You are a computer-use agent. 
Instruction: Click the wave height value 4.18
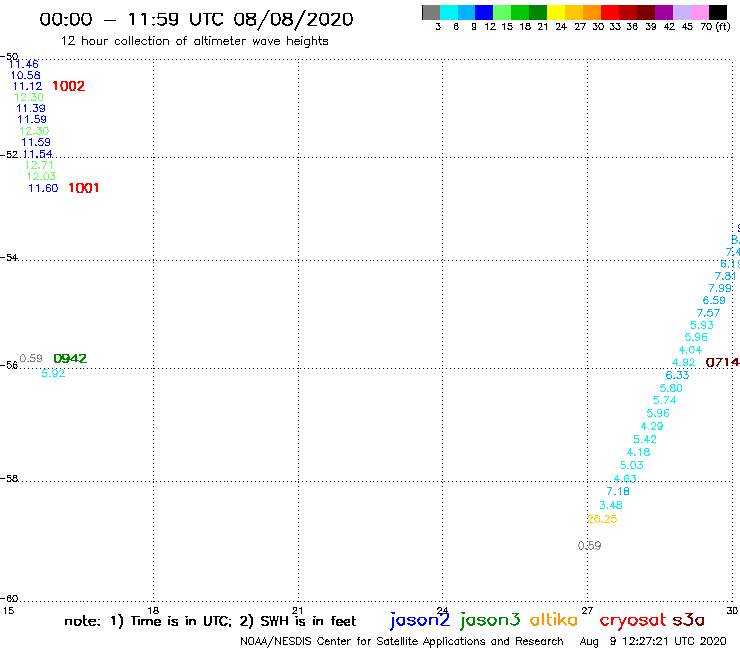pyautogui.click(x=638, y=452)
